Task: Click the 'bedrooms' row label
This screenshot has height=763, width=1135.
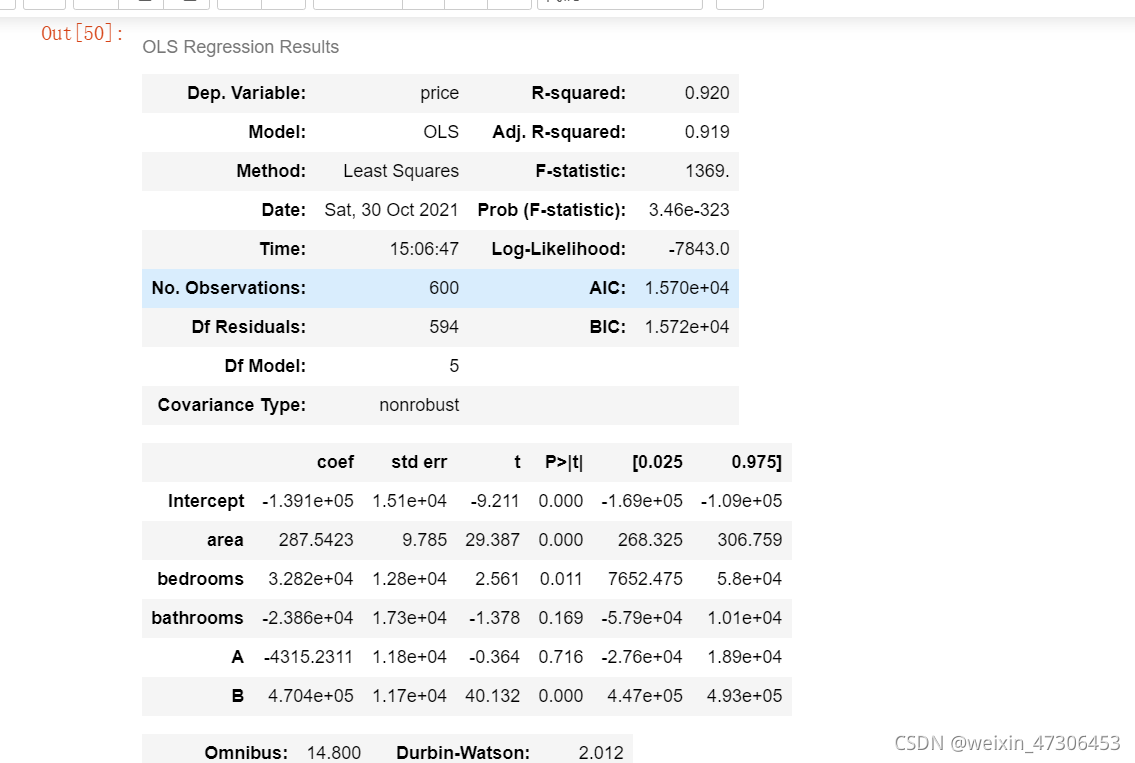Action: point(201,580)
